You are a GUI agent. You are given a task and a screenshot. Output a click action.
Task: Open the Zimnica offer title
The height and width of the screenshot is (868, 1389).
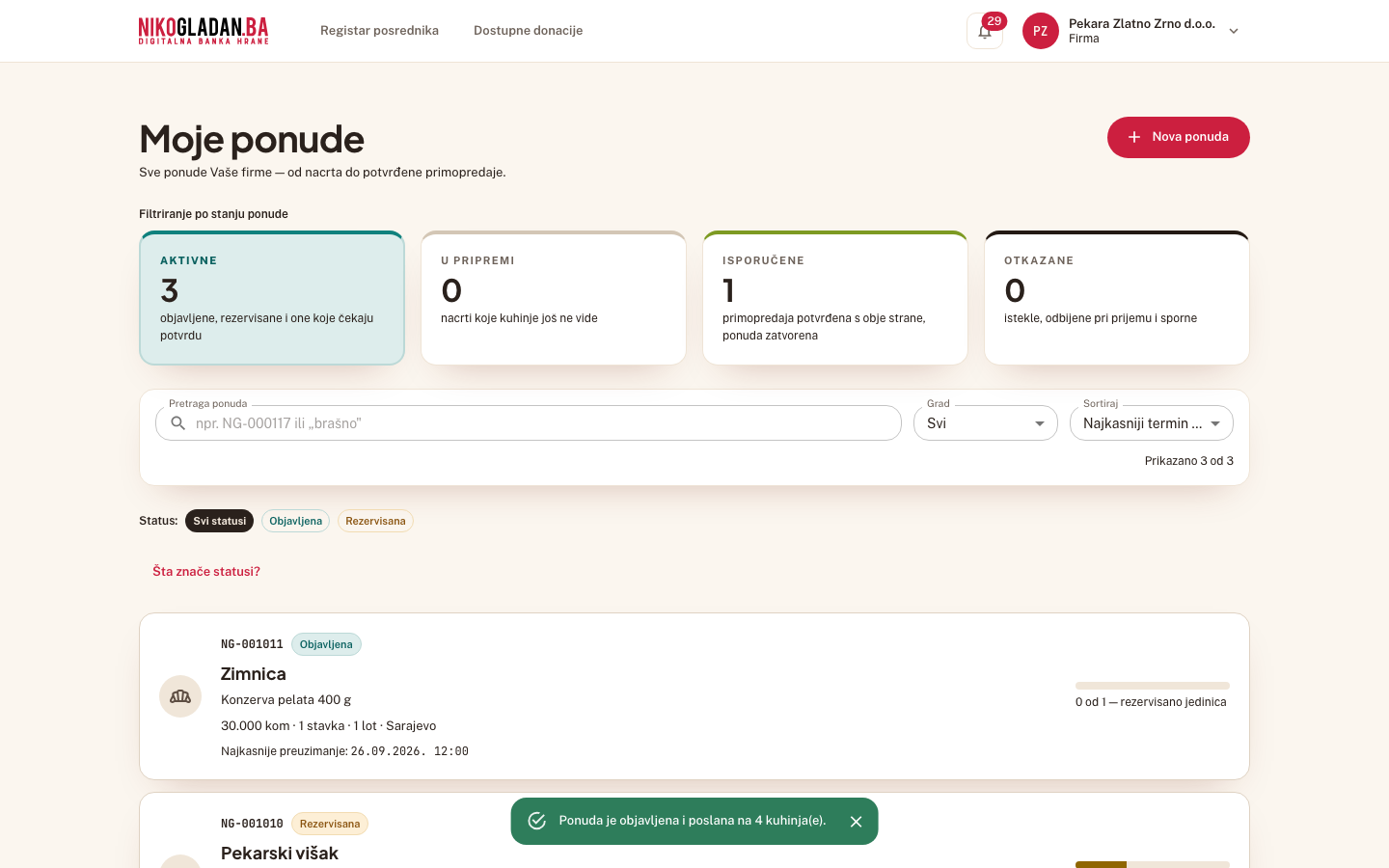tap(254, 674)
